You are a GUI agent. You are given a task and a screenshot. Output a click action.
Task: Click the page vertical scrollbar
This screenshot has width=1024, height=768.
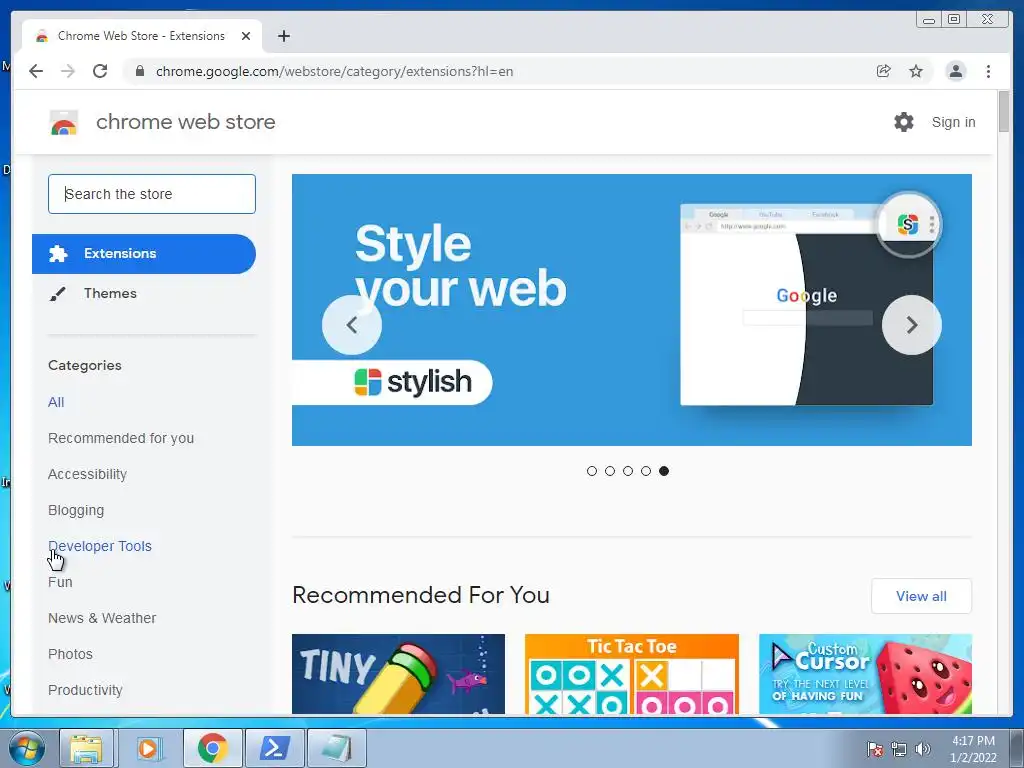1004,112
